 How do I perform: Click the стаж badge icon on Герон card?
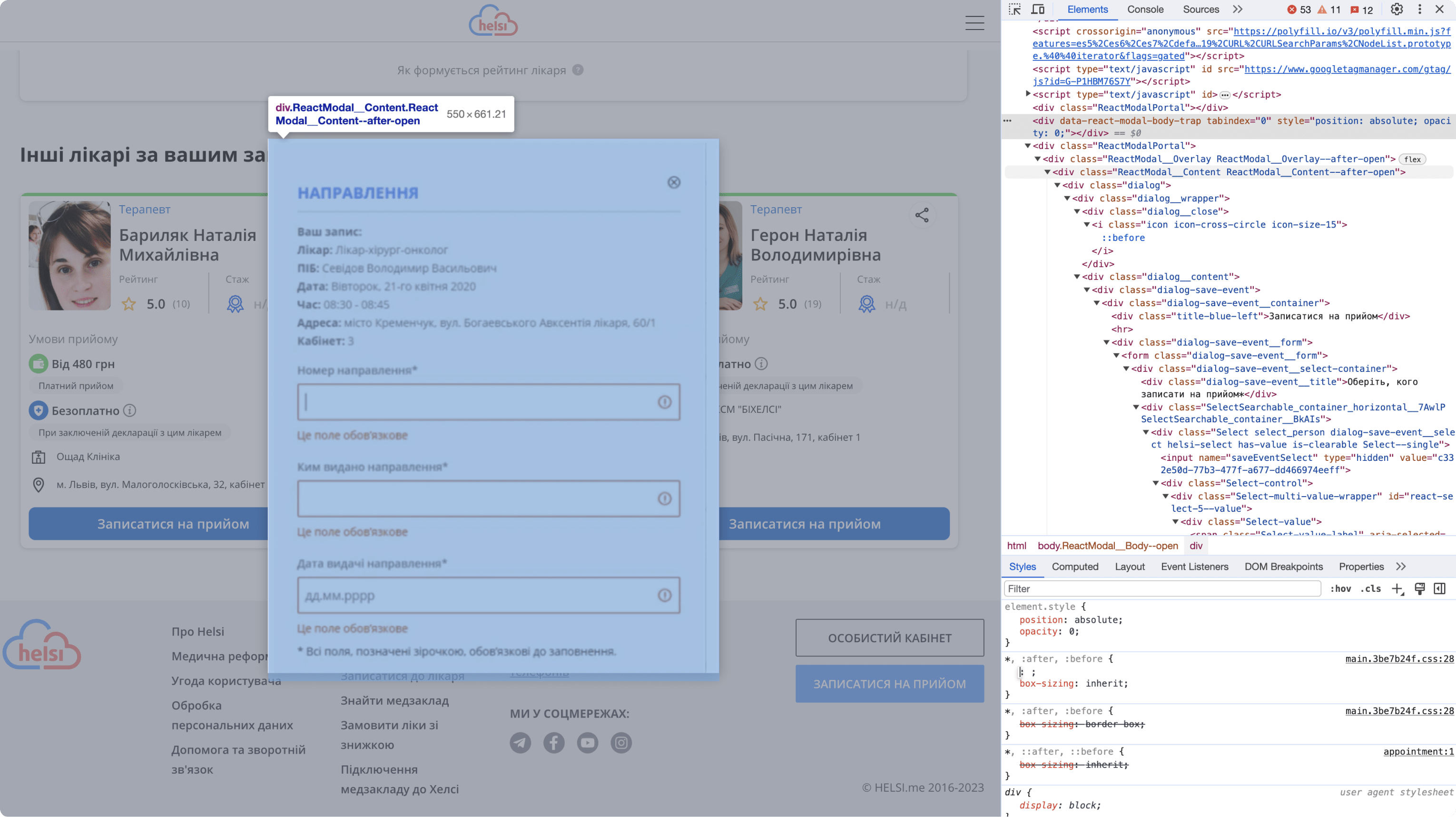click(866, 304)
